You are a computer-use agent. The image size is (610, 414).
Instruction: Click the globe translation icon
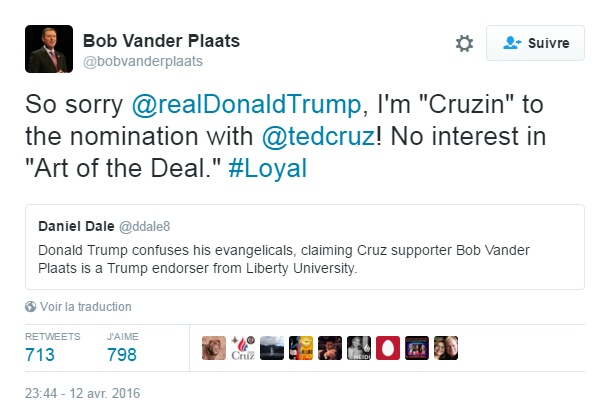pyautogui.click(x=30, y=307)
